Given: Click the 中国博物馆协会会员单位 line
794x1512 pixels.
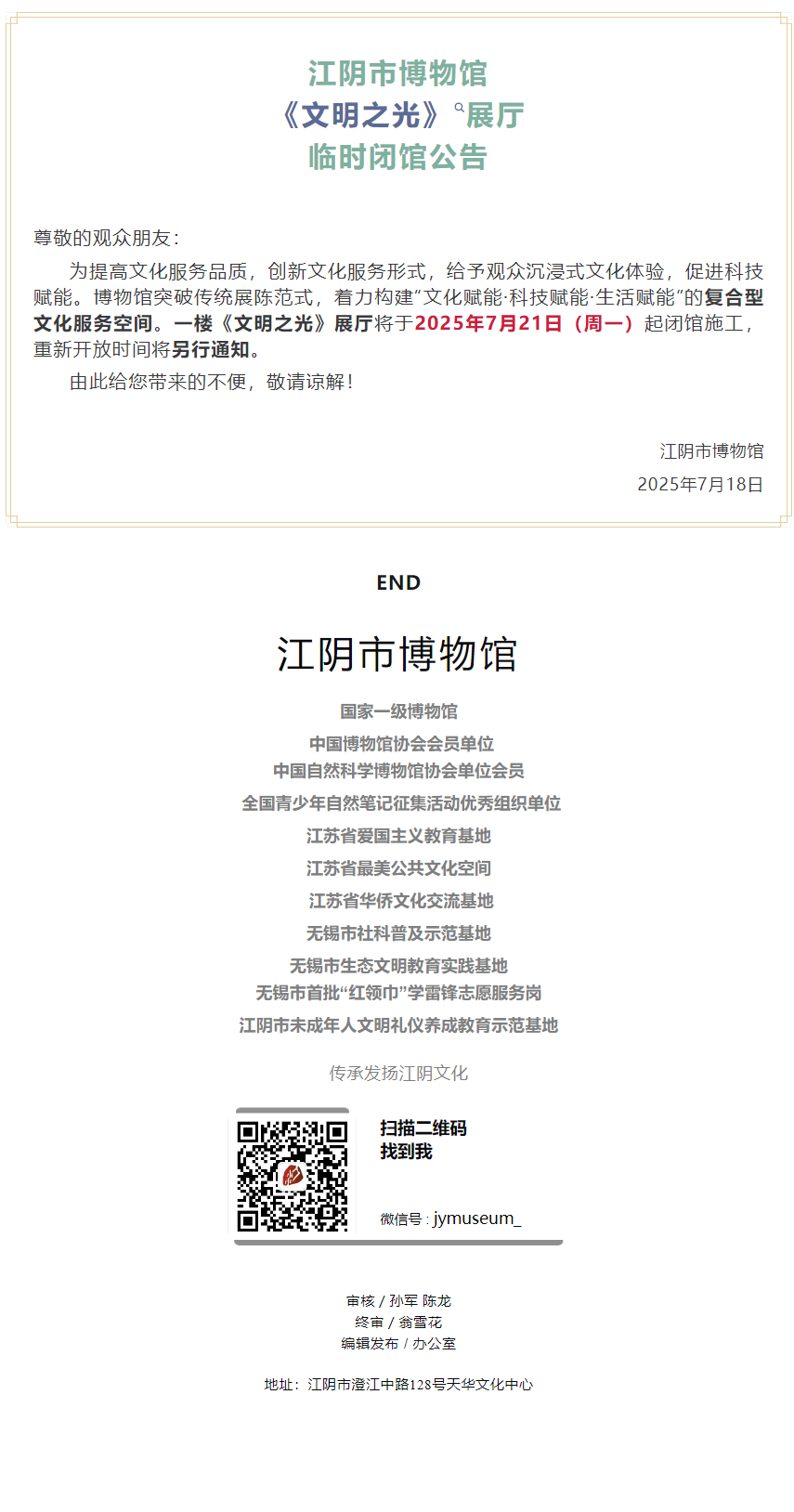Looking at the screenshot, I should click(401, 744).
